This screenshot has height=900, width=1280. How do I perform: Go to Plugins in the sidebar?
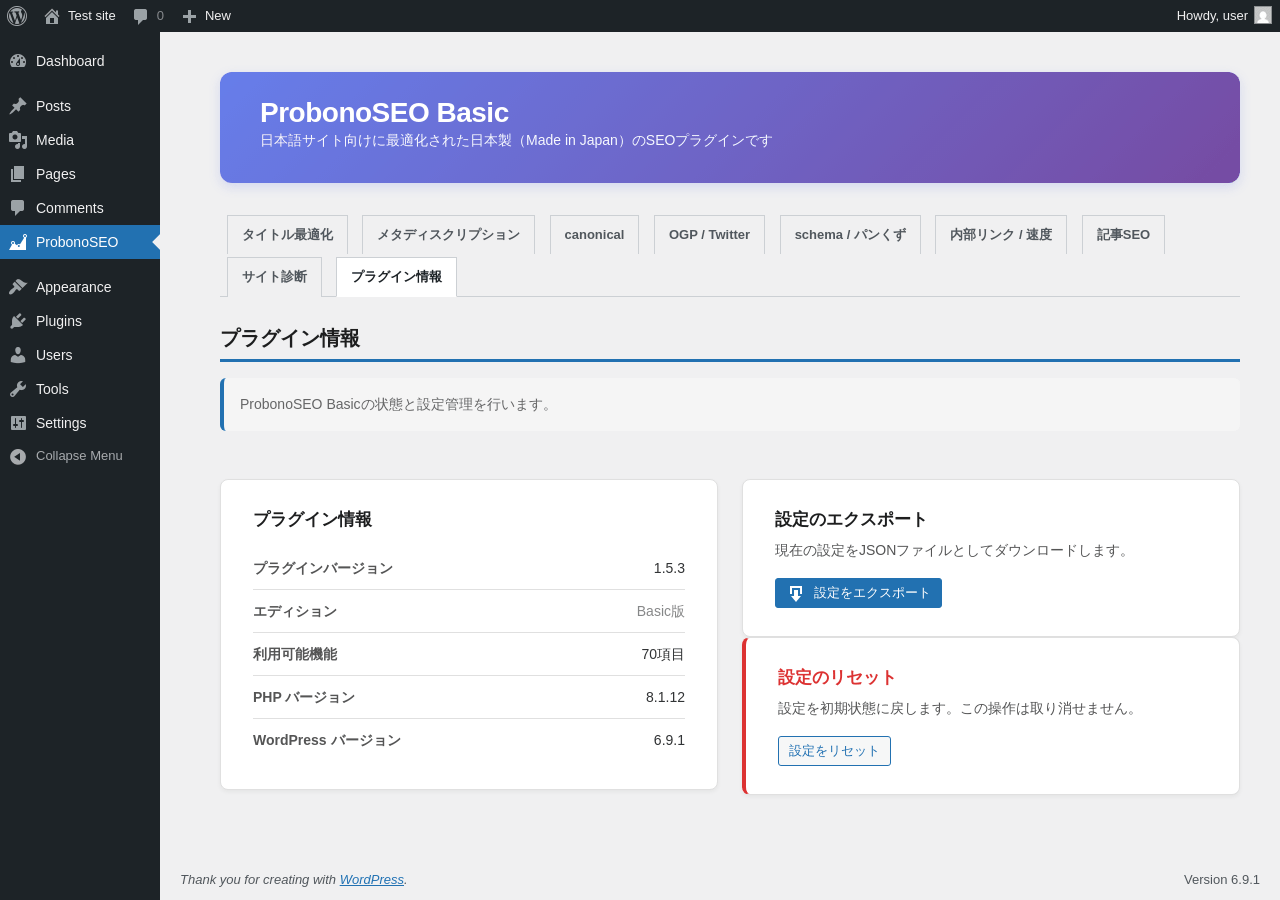click(x=59, y=321)
